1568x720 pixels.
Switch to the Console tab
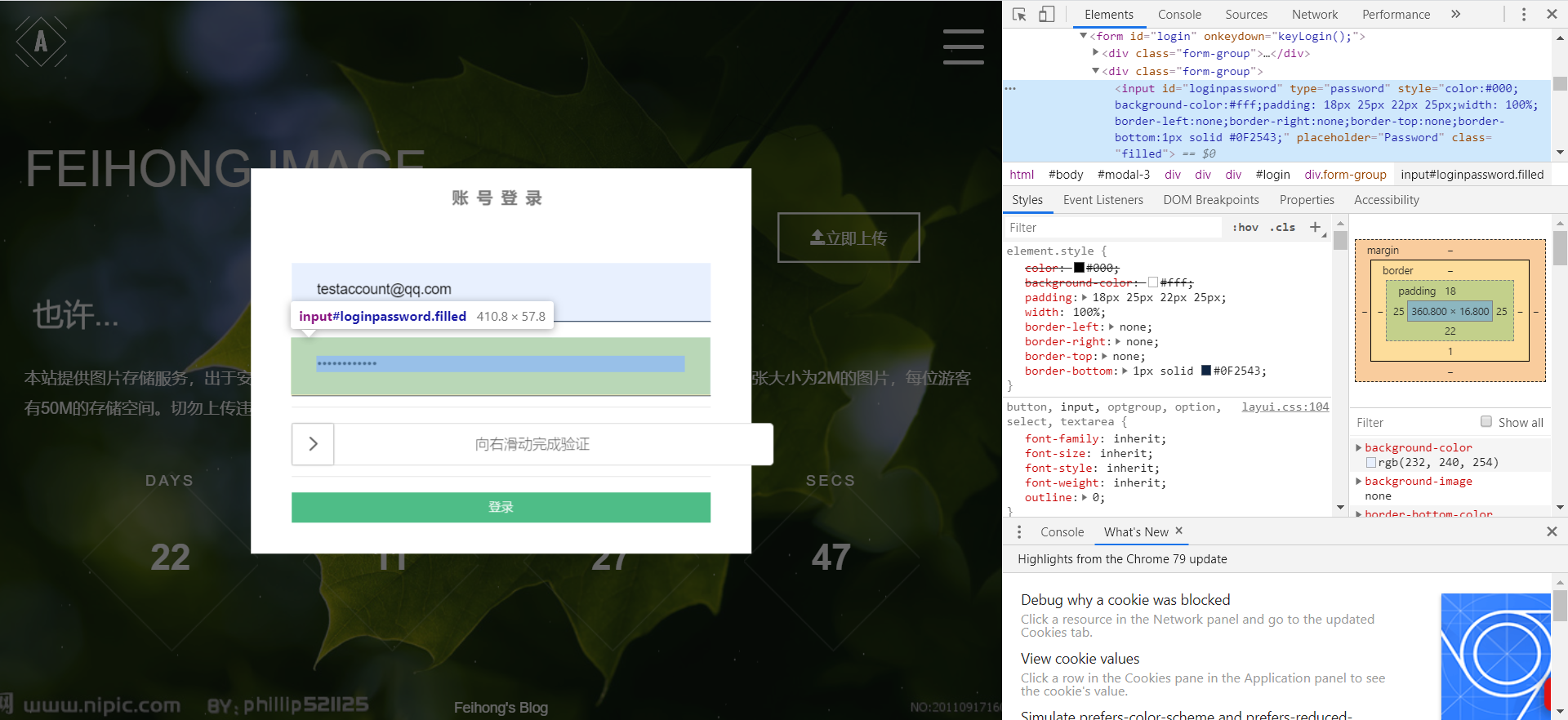(1179, 14)
